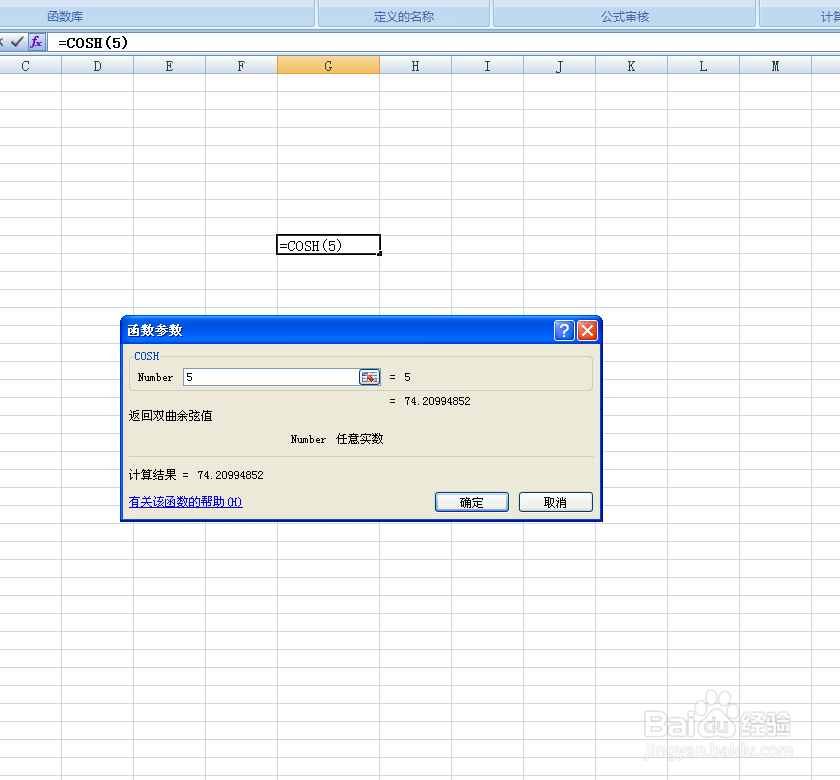
Task: Cancel with the 取消 button
Action: pos(556,502)
